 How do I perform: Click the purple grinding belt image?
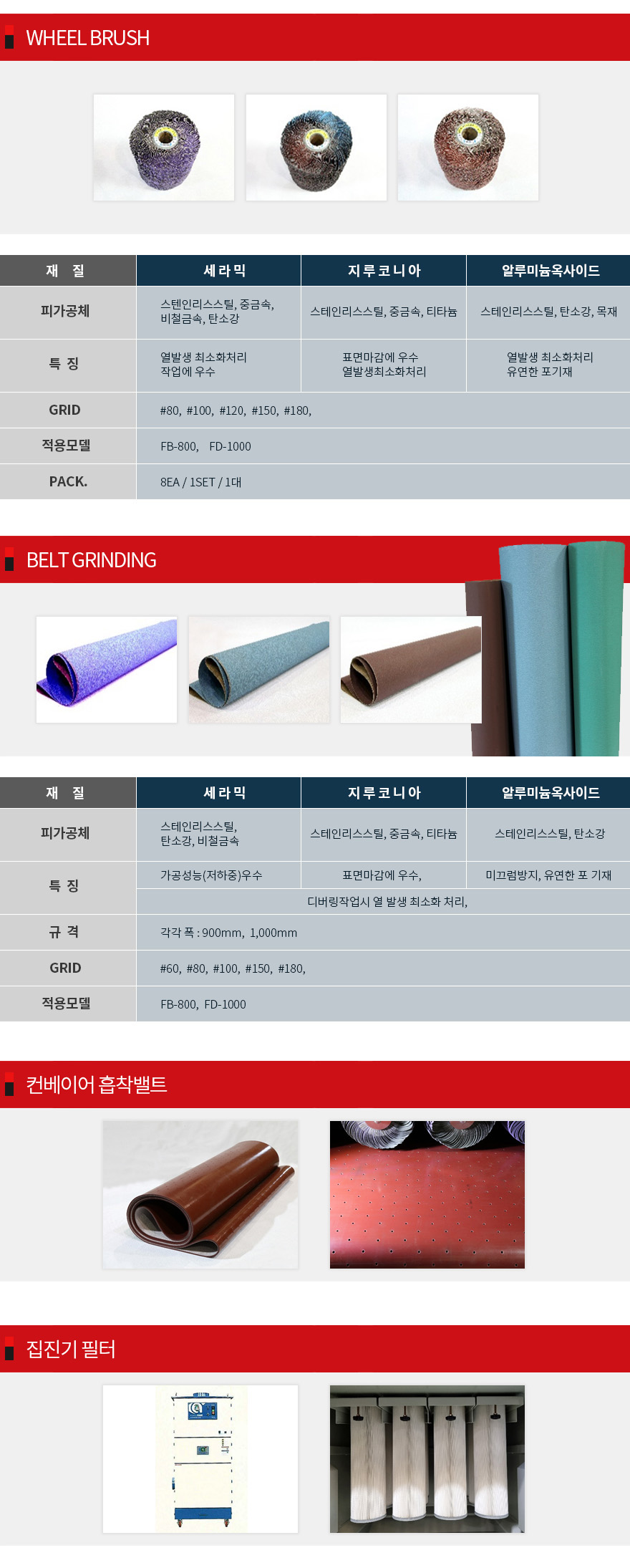107,670
